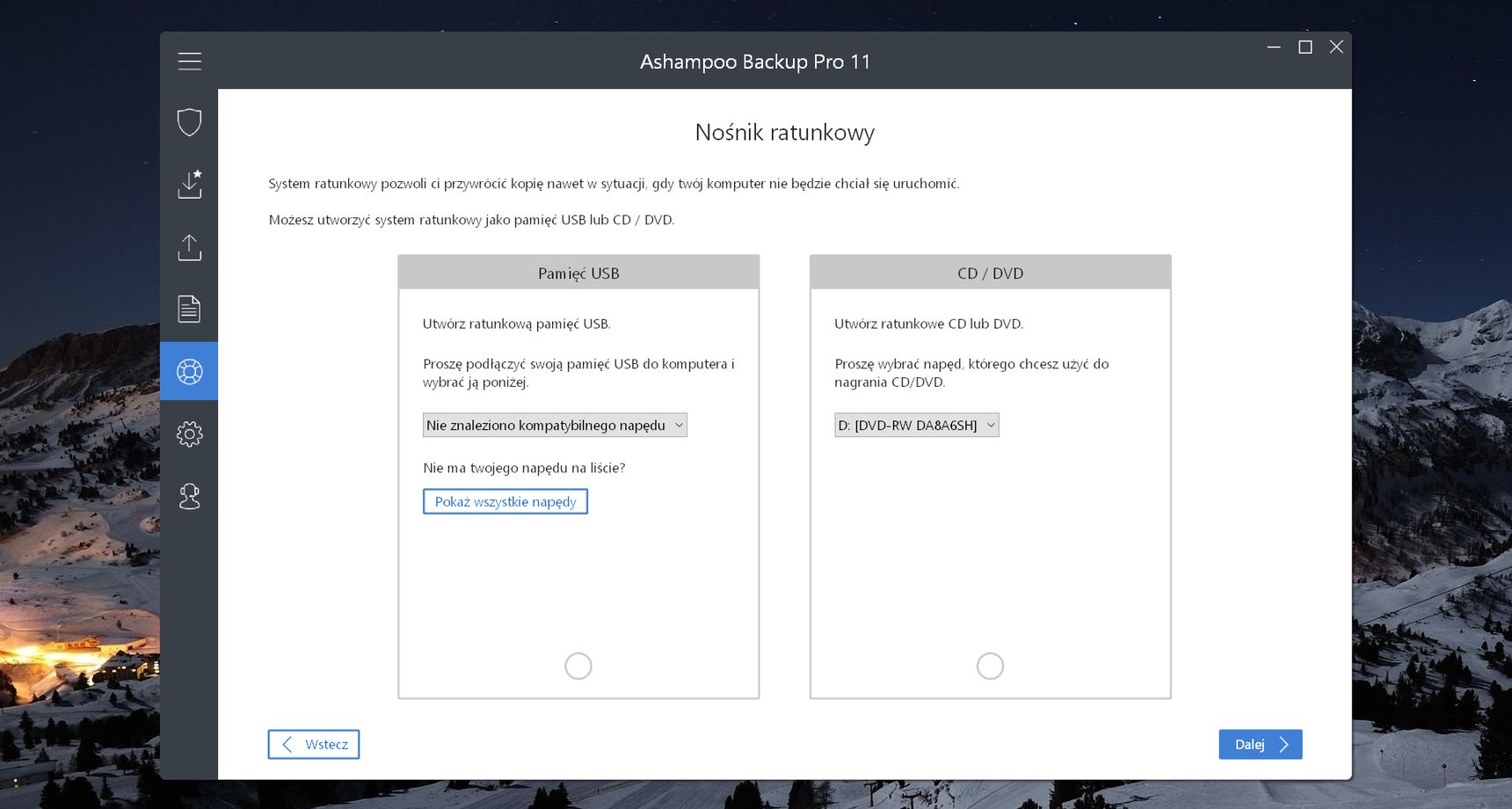Close the Ashampoo Backup Pro window
The image size is (1512, 809).
1336,47
